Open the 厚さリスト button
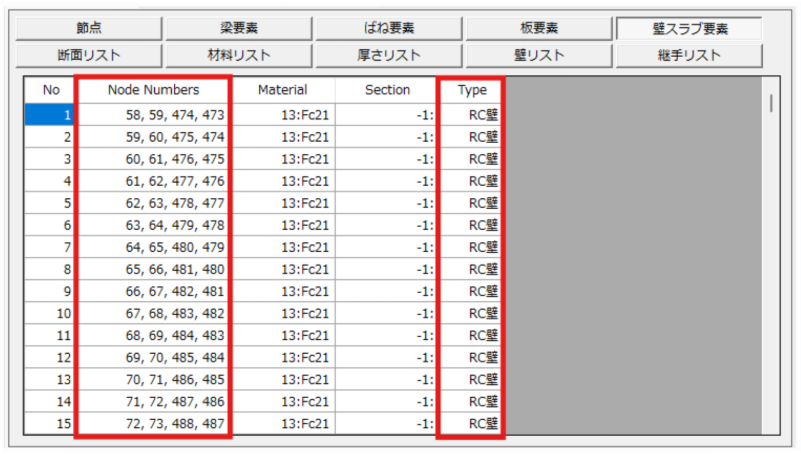Viewport: 801px width, 454px height. coord(388,55)
